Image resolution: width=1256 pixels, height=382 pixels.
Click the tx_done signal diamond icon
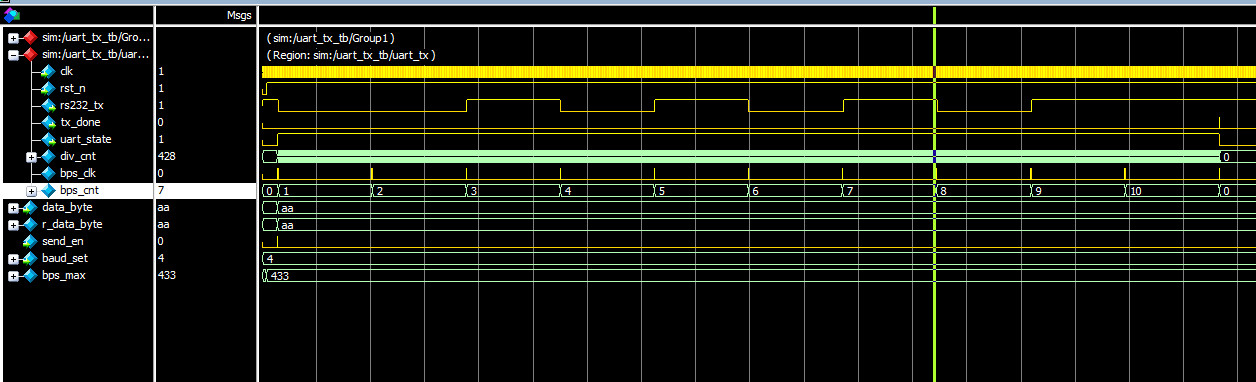click(x=48, y=122)
